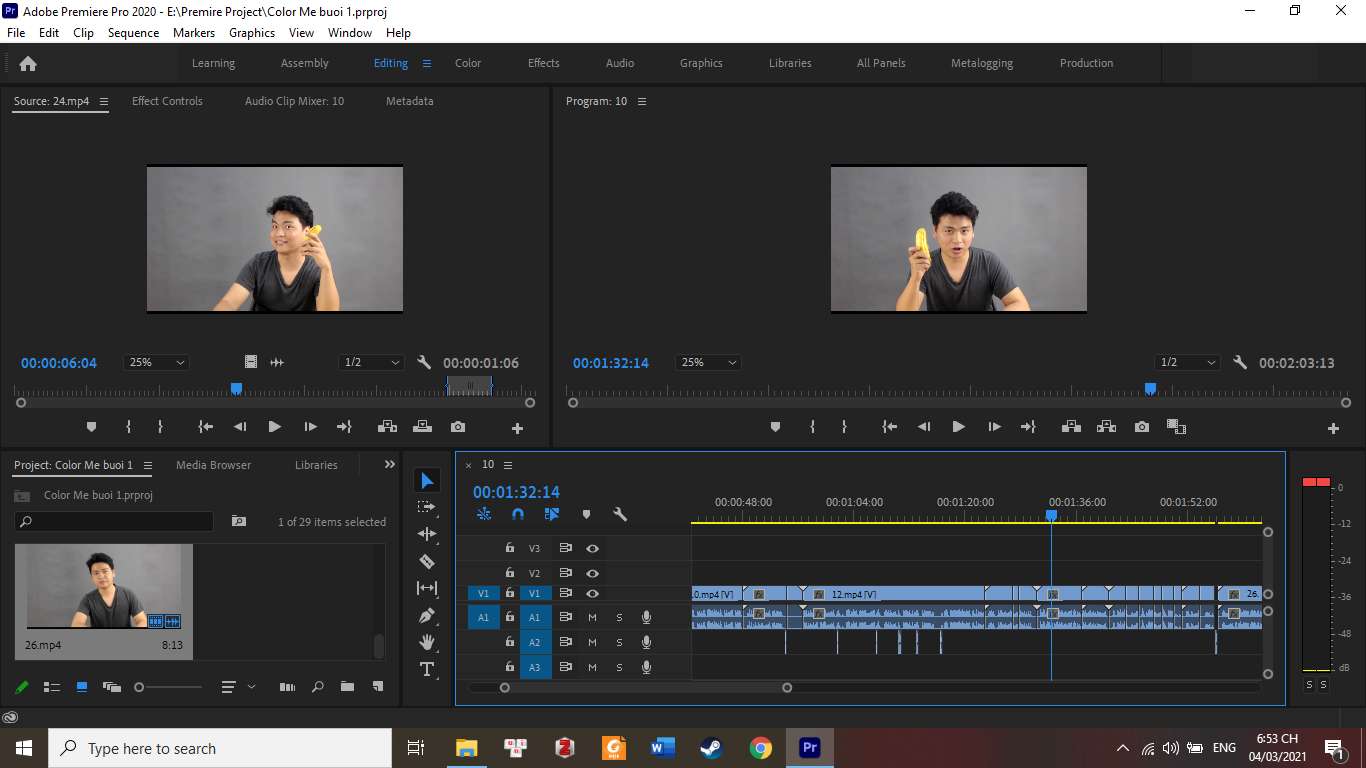Add marker in the timeline panel
Viewport: 1366px width, 768px height.
[x=586, y=514]
